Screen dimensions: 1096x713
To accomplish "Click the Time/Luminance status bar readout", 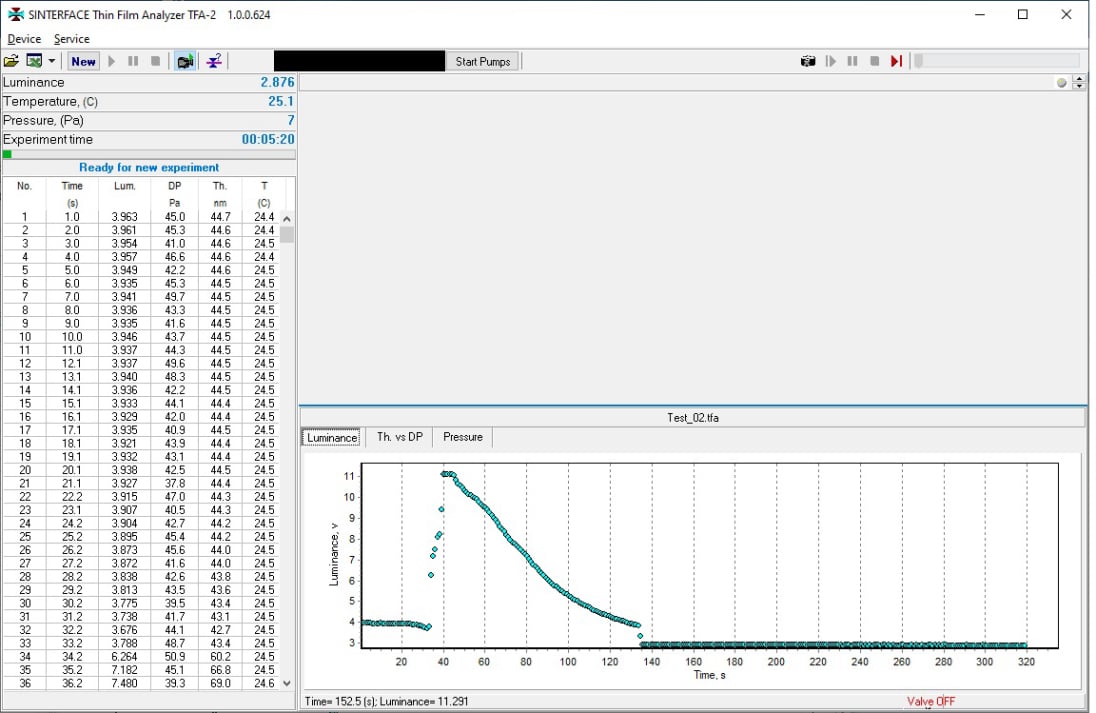I will 387,701.
